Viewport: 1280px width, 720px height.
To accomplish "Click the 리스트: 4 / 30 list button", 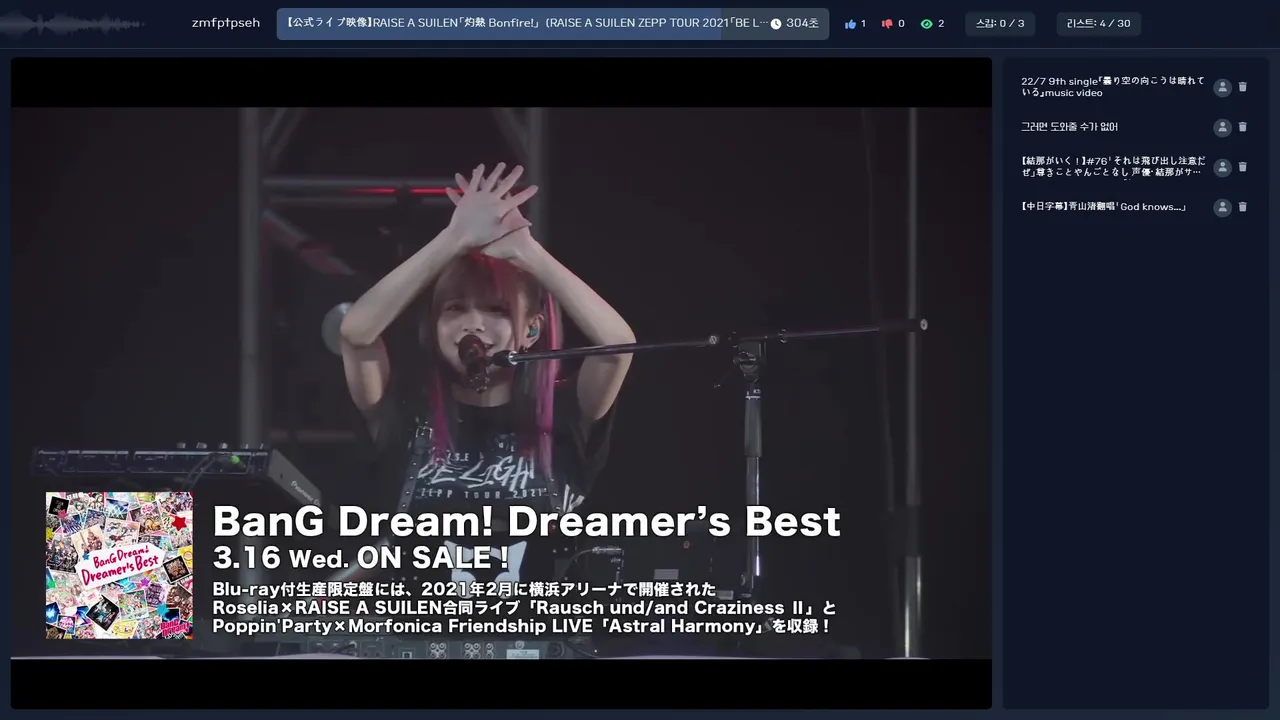I will 1098,24.
